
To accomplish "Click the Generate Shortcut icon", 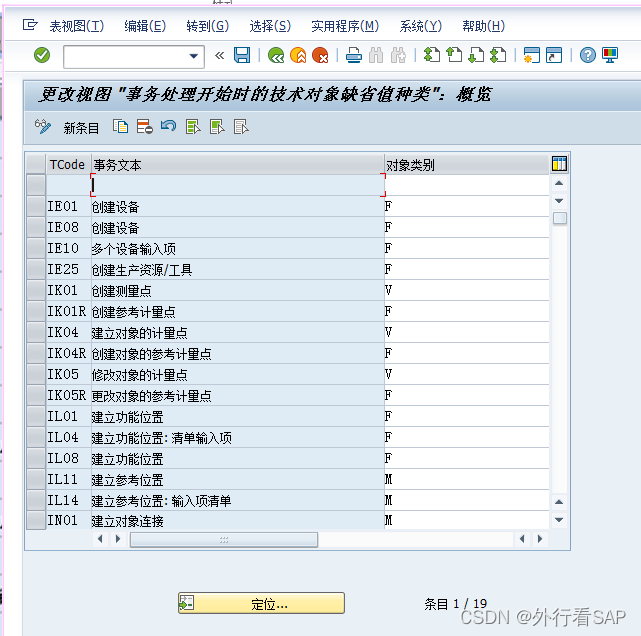I will coord(554,55).
